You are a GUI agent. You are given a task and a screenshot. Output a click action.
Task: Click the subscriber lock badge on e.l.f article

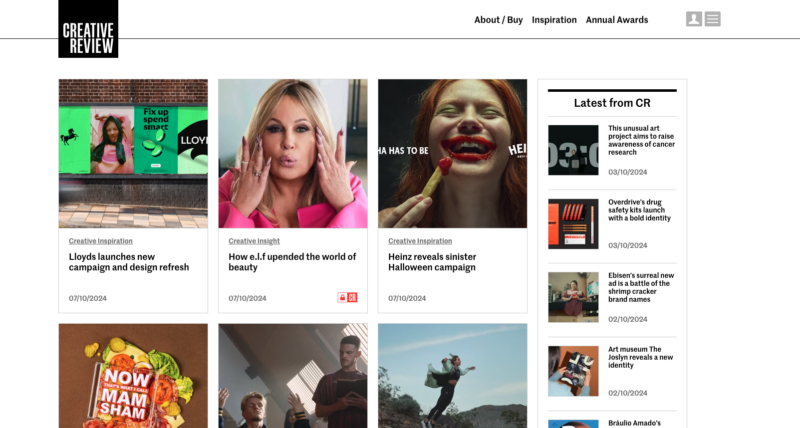[x=347, y=297]
